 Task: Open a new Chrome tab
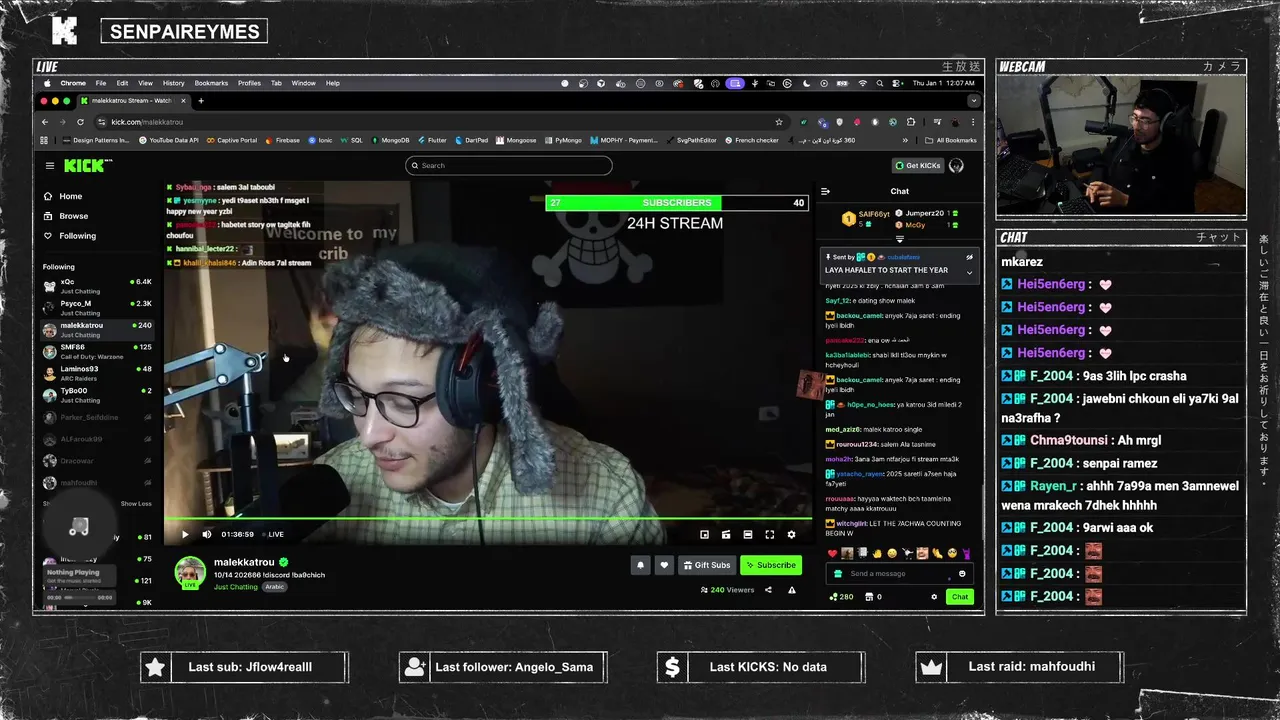[201, 101]
